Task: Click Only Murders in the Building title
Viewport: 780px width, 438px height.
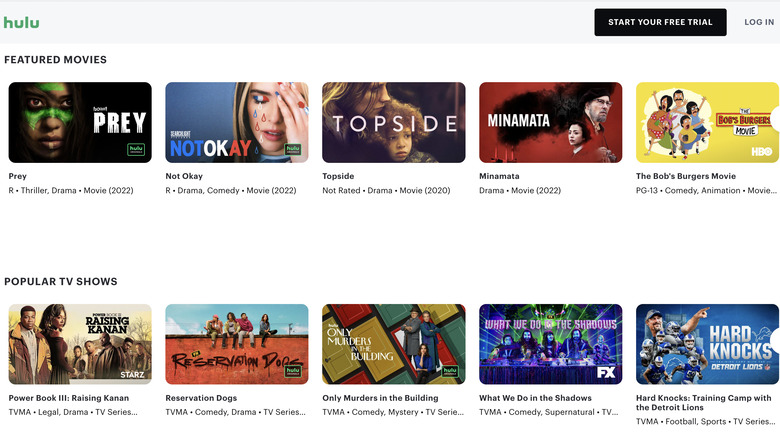Action: click(380, 398)
